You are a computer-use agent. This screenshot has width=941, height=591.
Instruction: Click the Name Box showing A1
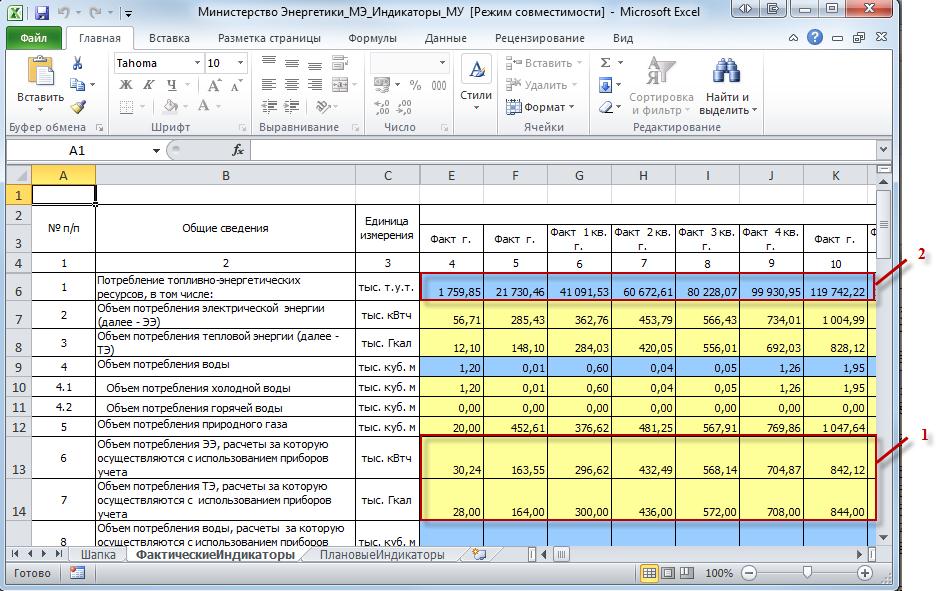pos(77,150)
